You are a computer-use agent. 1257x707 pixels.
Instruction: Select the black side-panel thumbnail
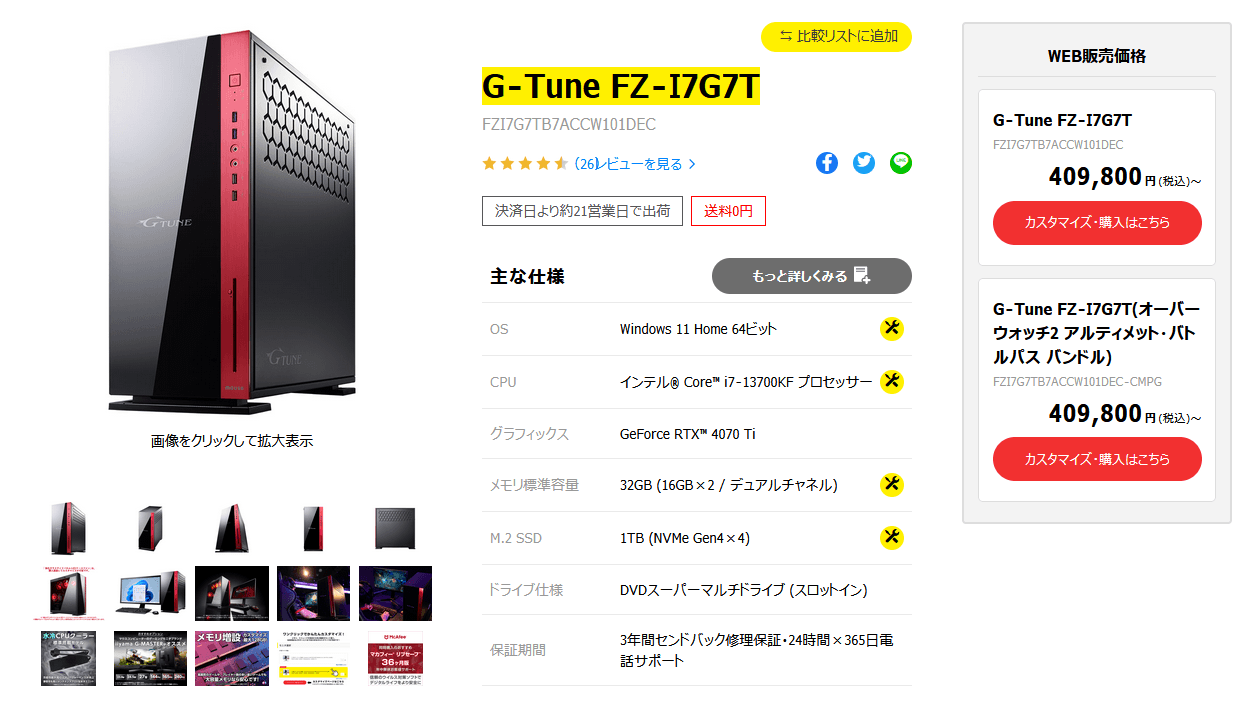[395, 529]
